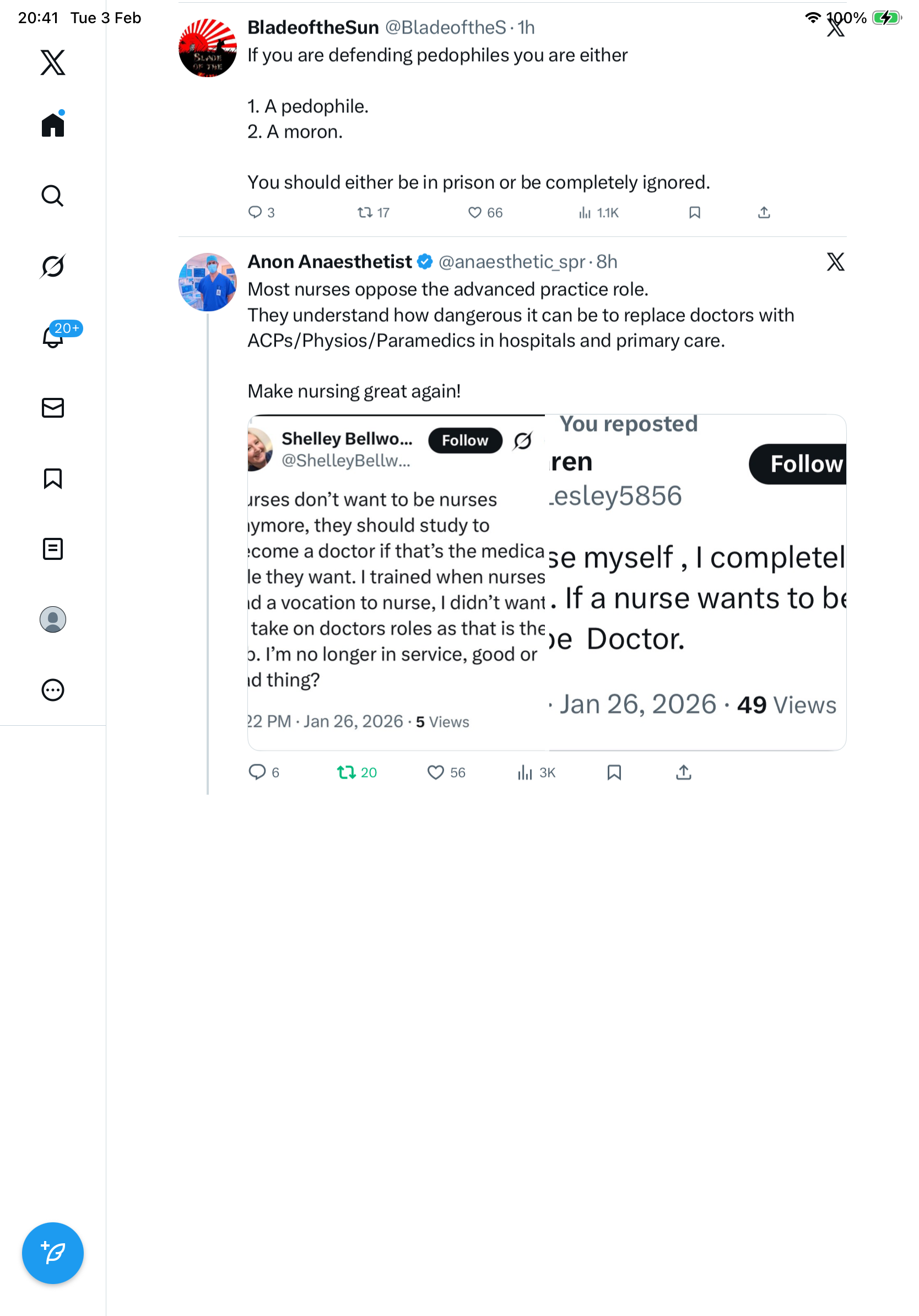Expand the More options menu
919x1316 pixels.
click(53, 689)
